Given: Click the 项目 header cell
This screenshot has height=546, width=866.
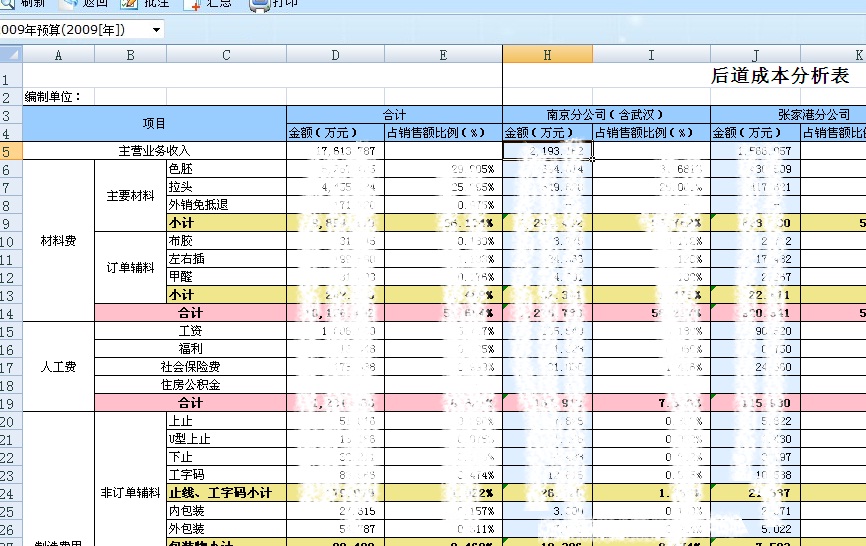Looking at the screenshot, I should click(x=154, y=124).
